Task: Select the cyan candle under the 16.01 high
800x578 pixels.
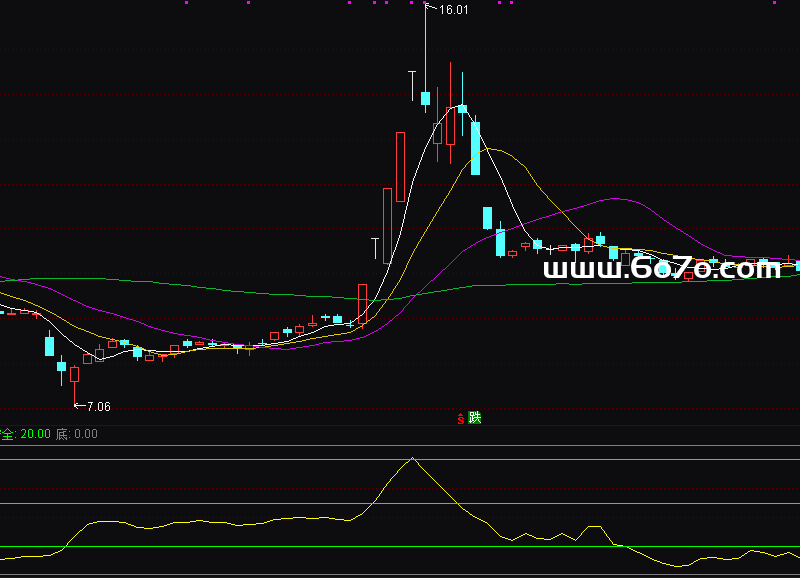Action: [425, 98]
